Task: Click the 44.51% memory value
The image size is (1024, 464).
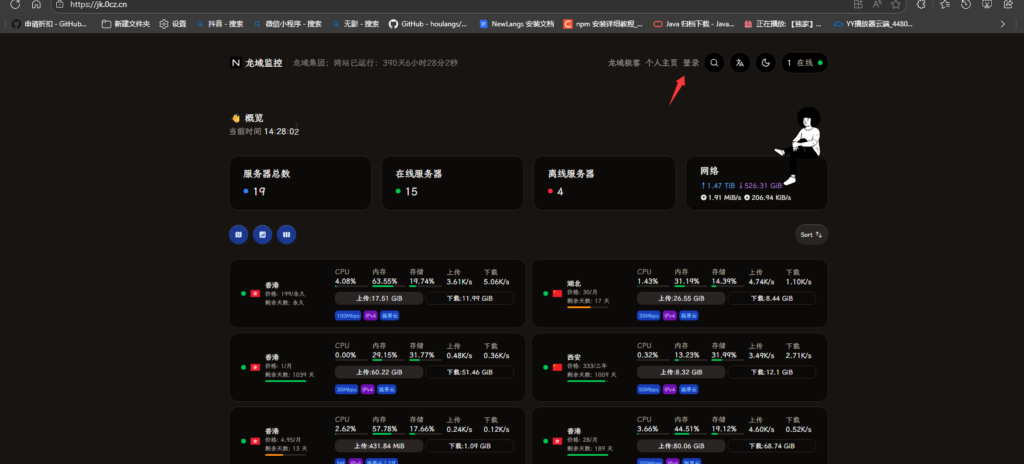Action: (687, 429)
